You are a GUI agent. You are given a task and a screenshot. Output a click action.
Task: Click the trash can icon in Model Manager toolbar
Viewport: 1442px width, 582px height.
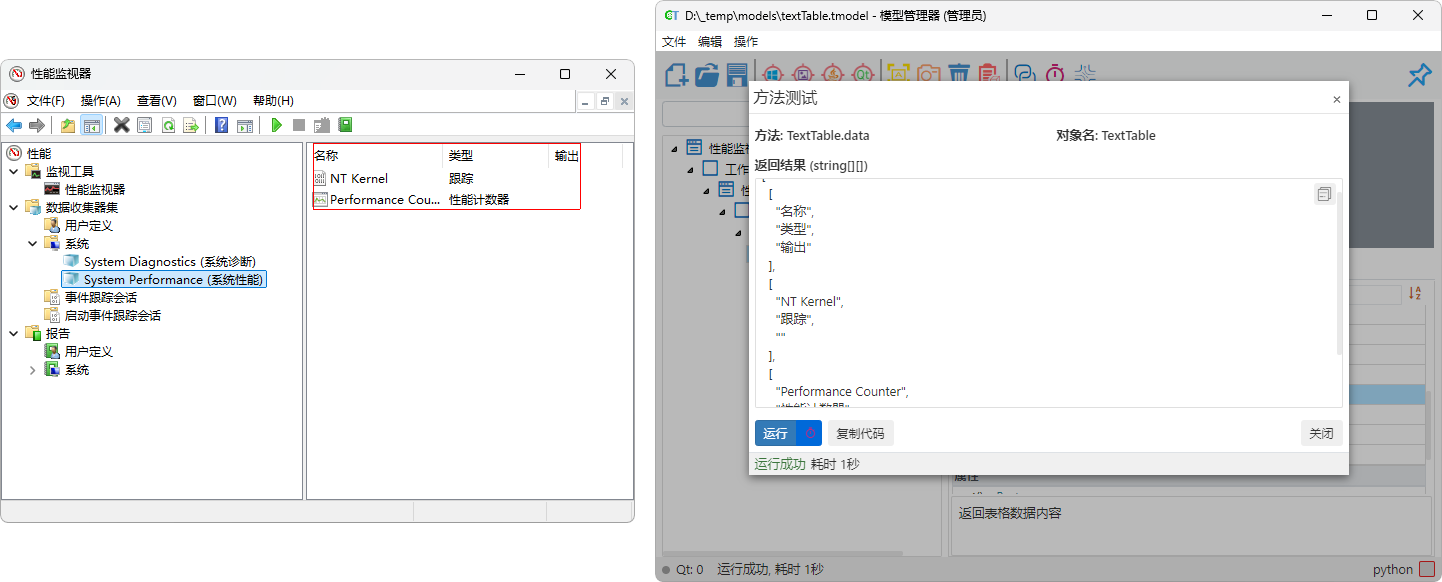[958, 74]
